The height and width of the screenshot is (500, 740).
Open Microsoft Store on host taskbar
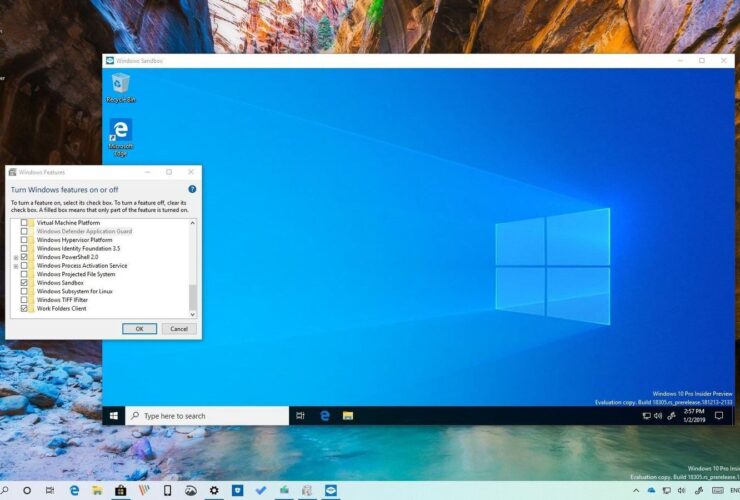coord(120,491)
